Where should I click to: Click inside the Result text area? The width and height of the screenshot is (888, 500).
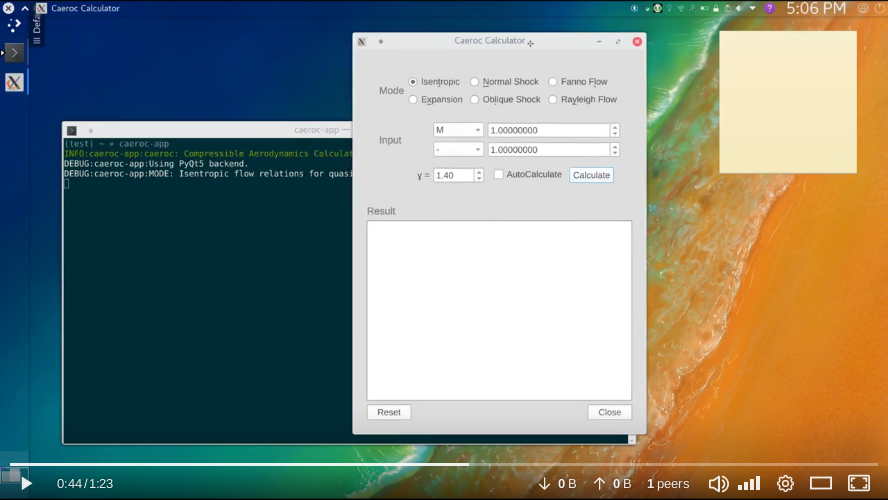[x=499, y=310]
